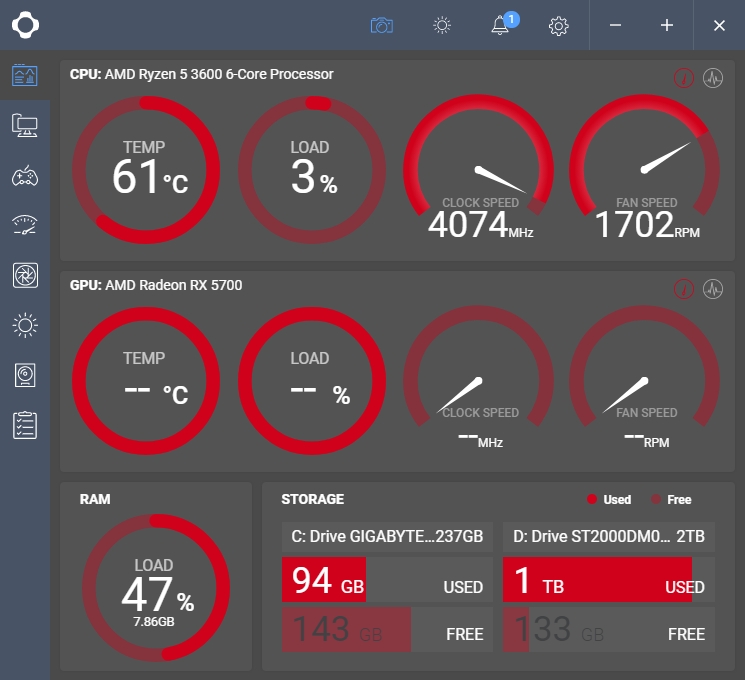Image resolution: width=745 pixels, height=680 pixels.
Task: Click the GPU LOAD gauge
Action: pos(312,381)
